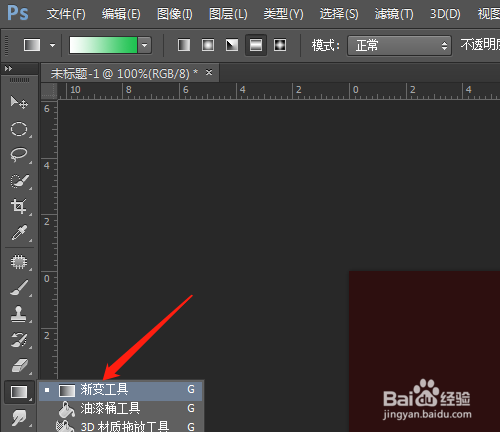Viewport: 500px width, 432px height.
Task: Click the ruler origin corner box
Action: click(x=49, y=91)
